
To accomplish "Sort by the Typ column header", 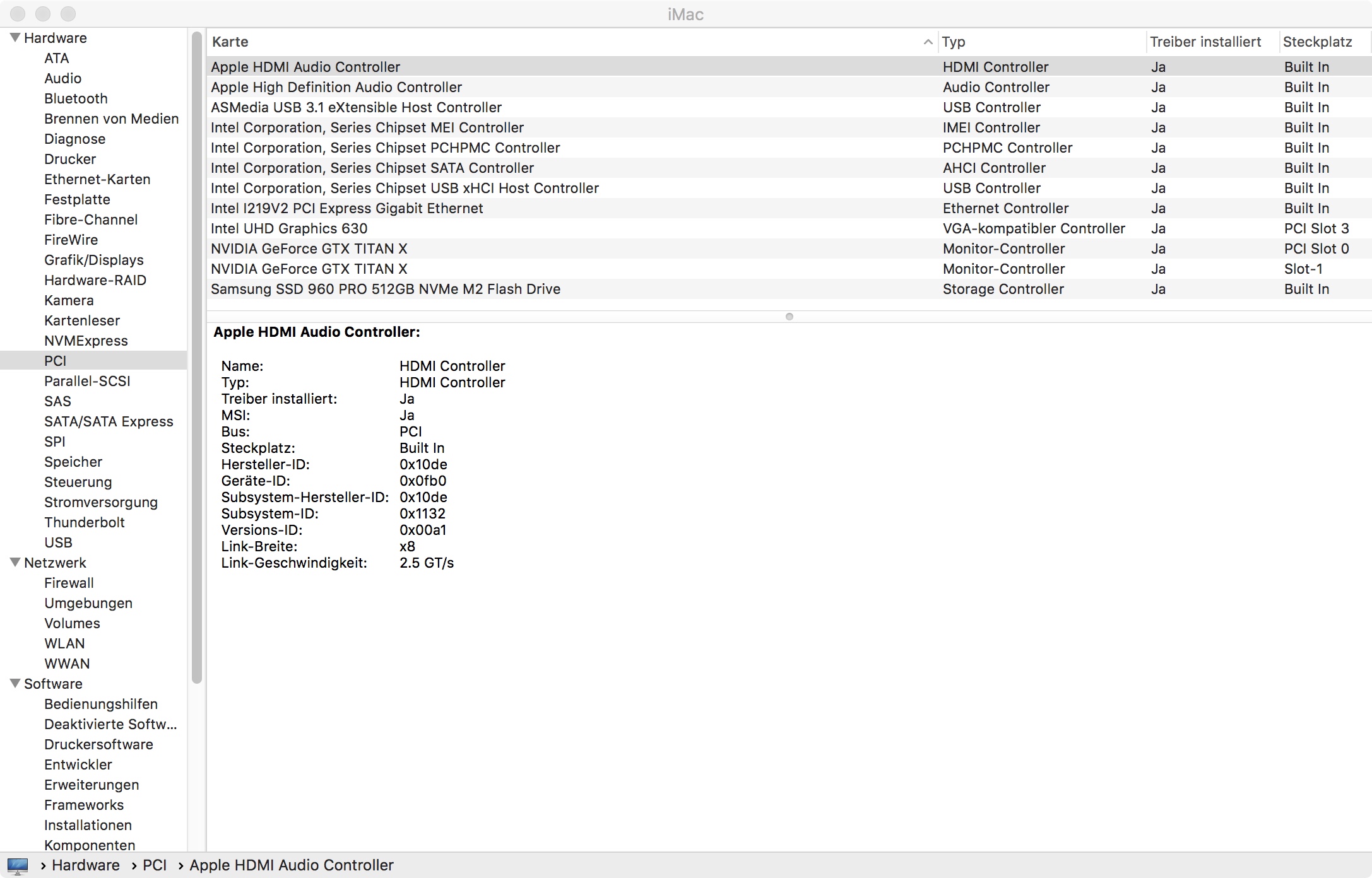I will point(953,42).
